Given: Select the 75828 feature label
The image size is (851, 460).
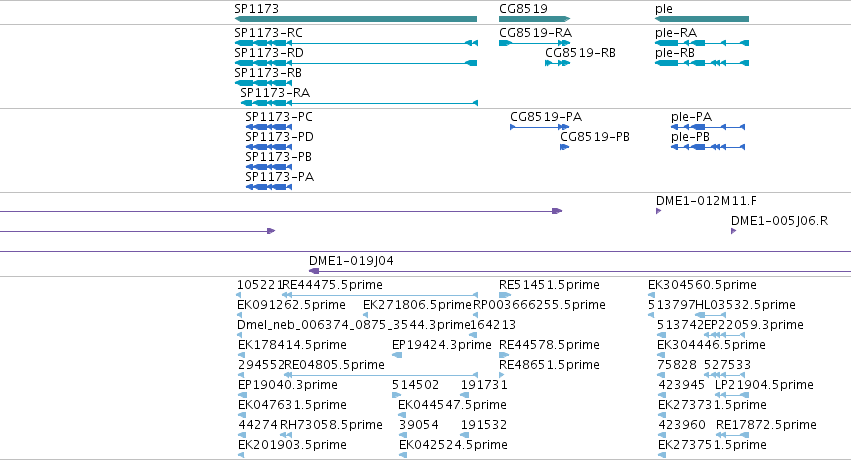Looking at the screenshot, I should point(677,365).
